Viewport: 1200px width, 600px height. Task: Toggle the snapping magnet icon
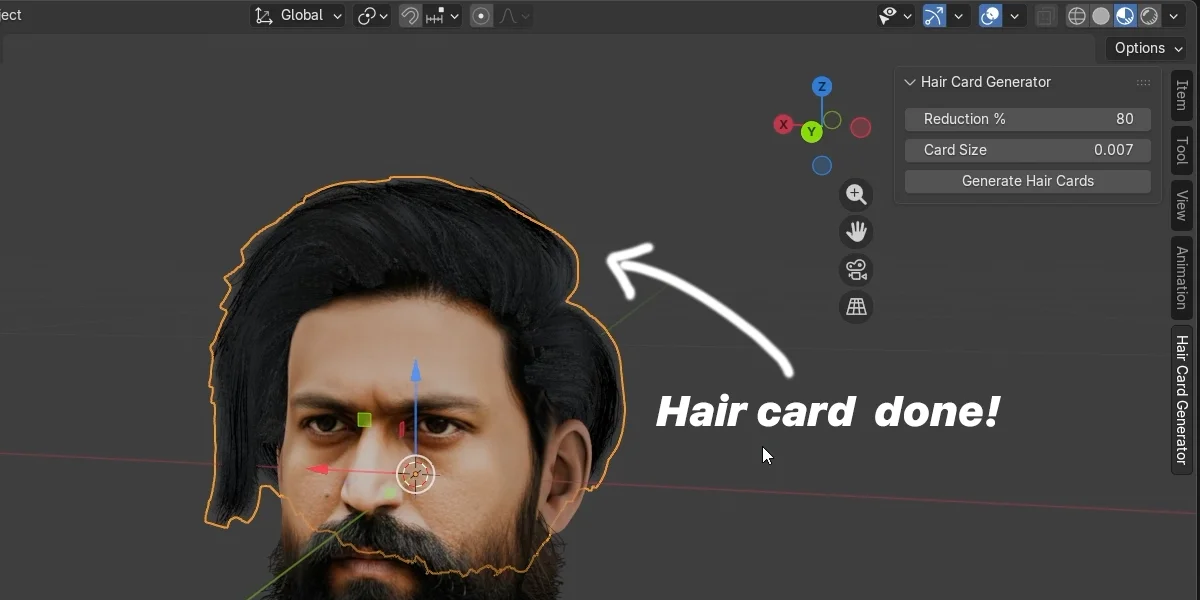click(x=410, y=15)
